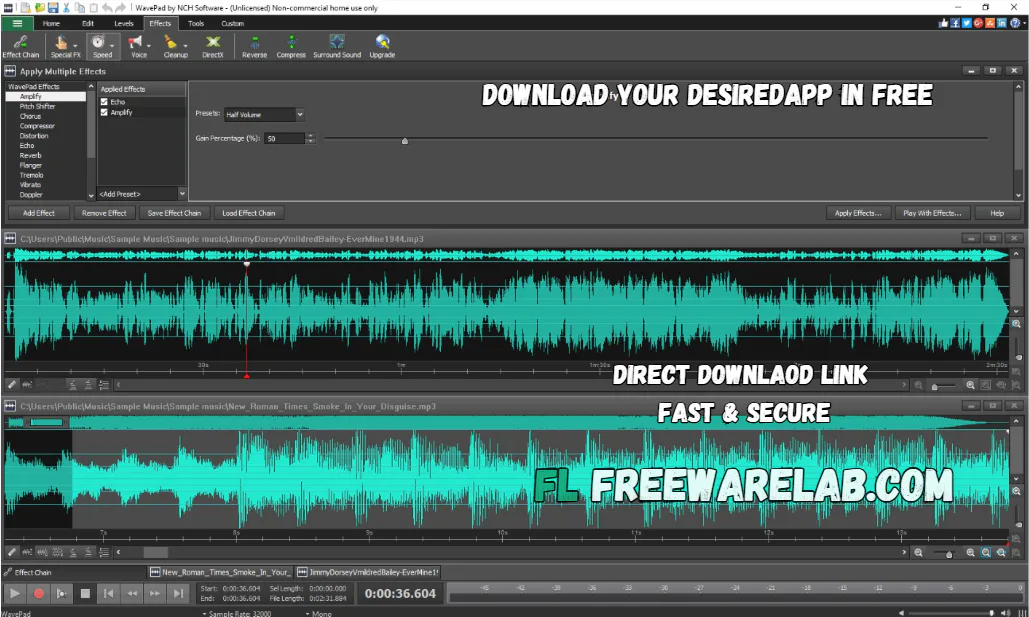Screen dimensions: 1029x617
Task: Open the folder icon in title bar
Action: coord(40,7)
